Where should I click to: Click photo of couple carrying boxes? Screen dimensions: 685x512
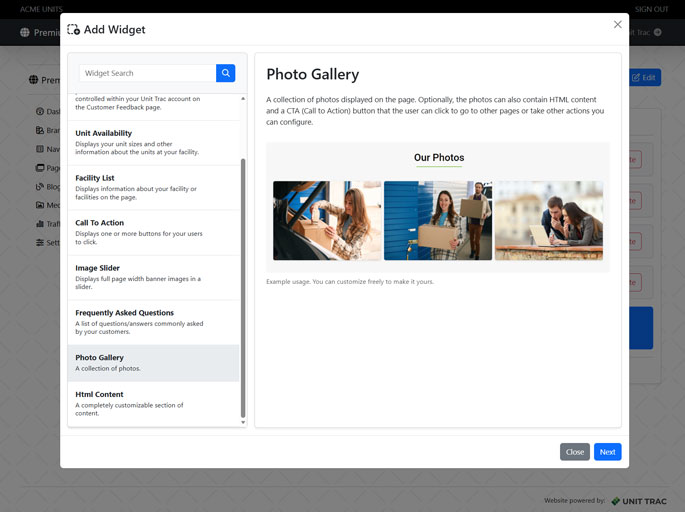click(x=438, y=221)
